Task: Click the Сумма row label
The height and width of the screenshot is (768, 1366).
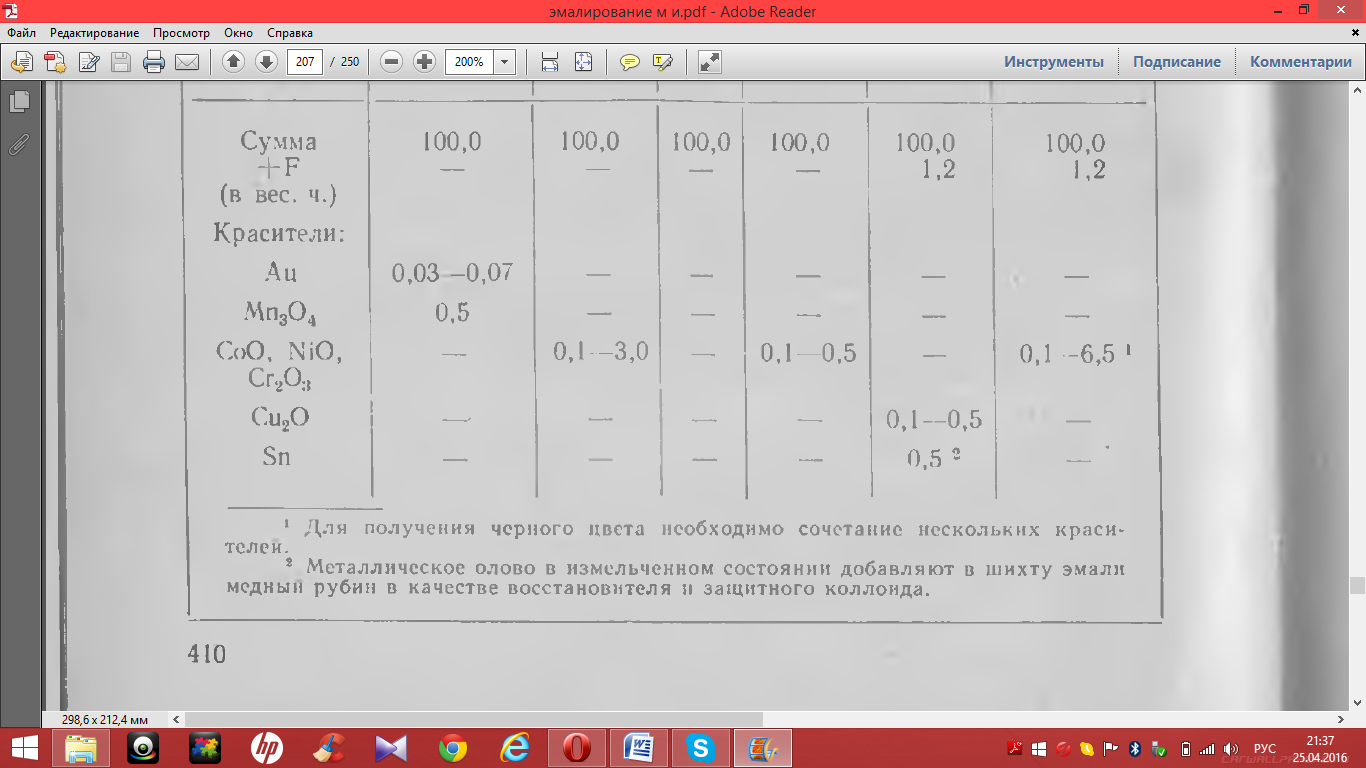Action: (279, 141)
